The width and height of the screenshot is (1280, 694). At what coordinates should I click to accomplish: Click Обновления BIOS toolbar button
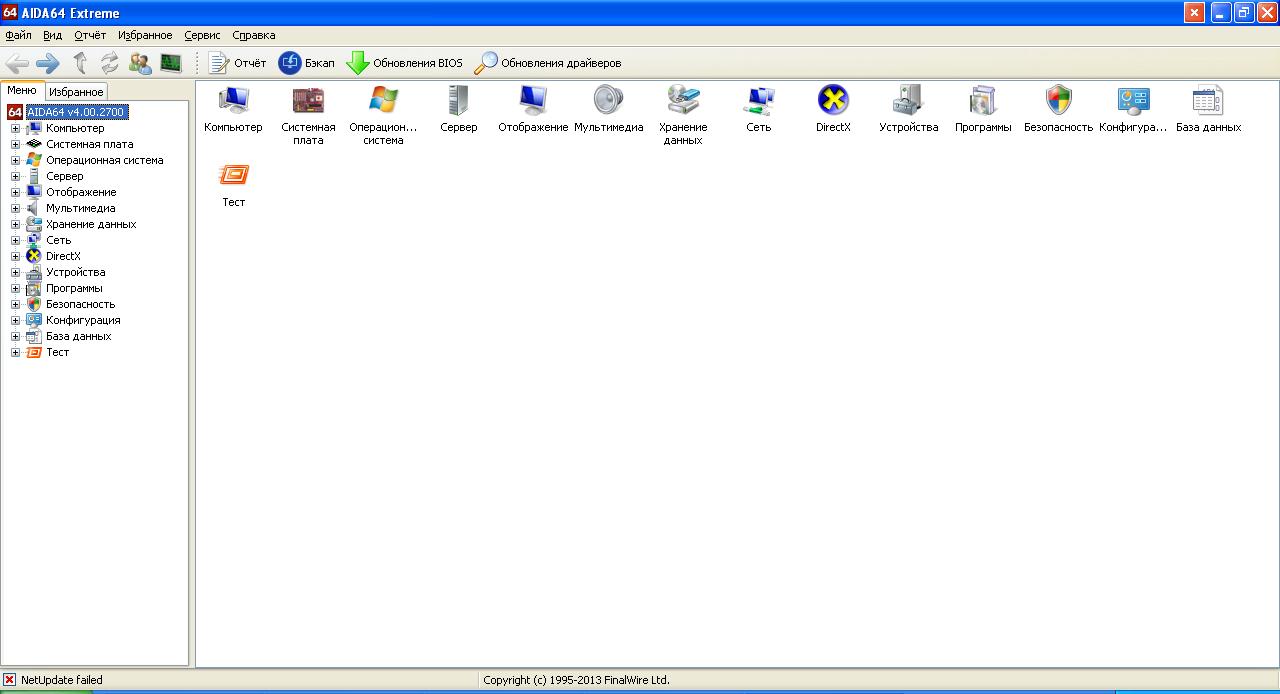coord(404,63)
